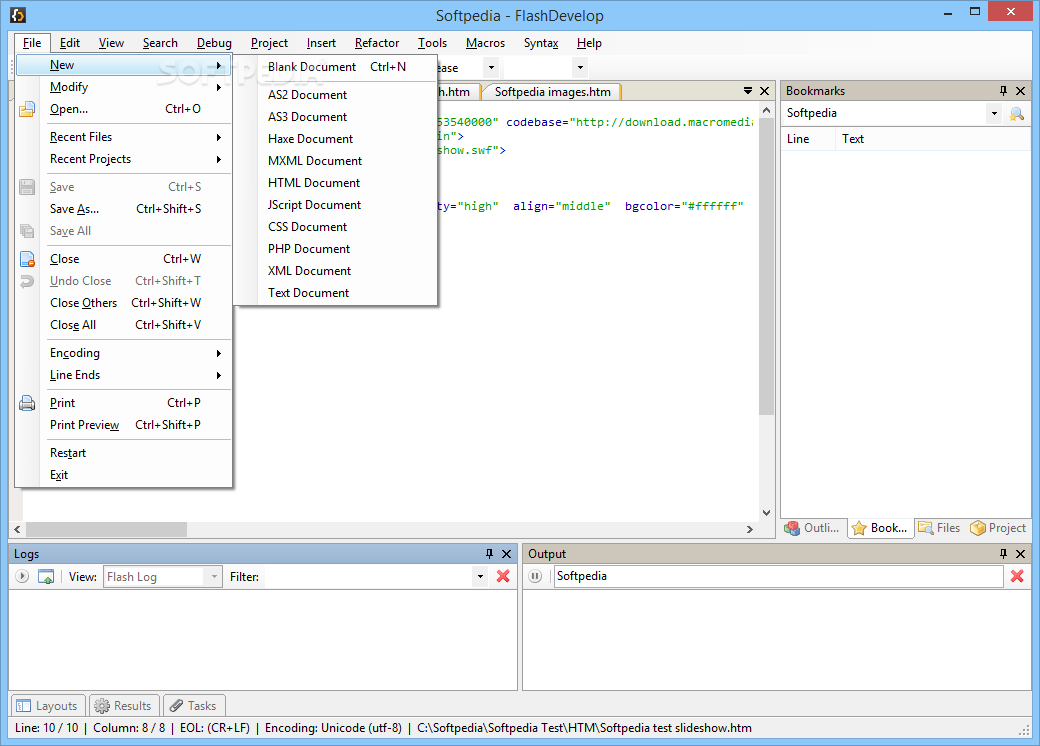This screenshot has width=1040, height=746.
Task: Click the Output Softpedia input field
Action: [x=779, y=576]
